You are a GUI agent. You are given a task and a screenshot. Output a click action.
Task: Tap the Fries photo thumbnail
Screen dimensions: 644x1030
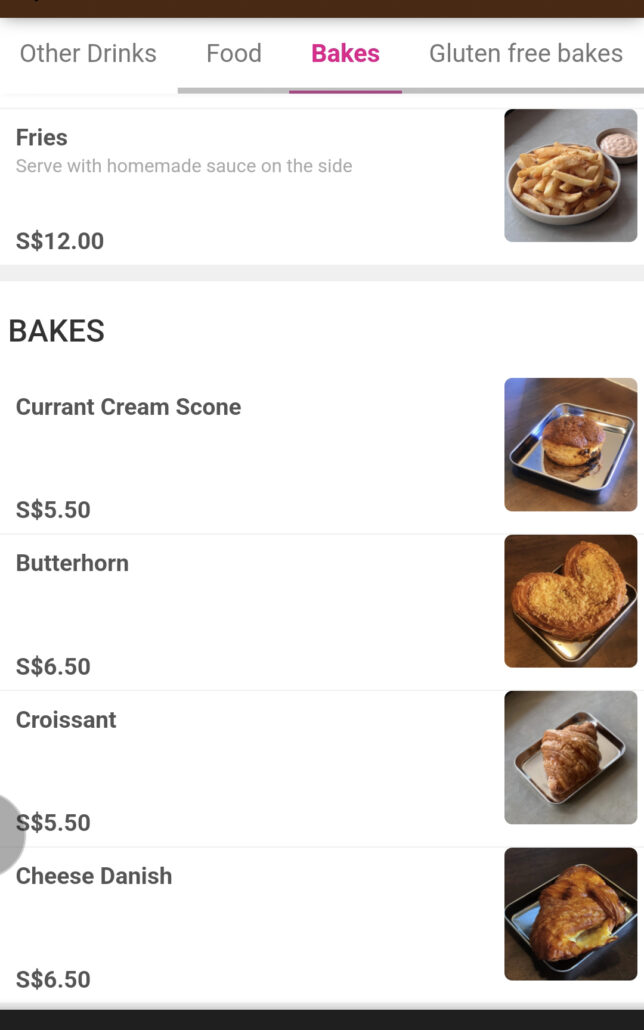tap(570, 175)
